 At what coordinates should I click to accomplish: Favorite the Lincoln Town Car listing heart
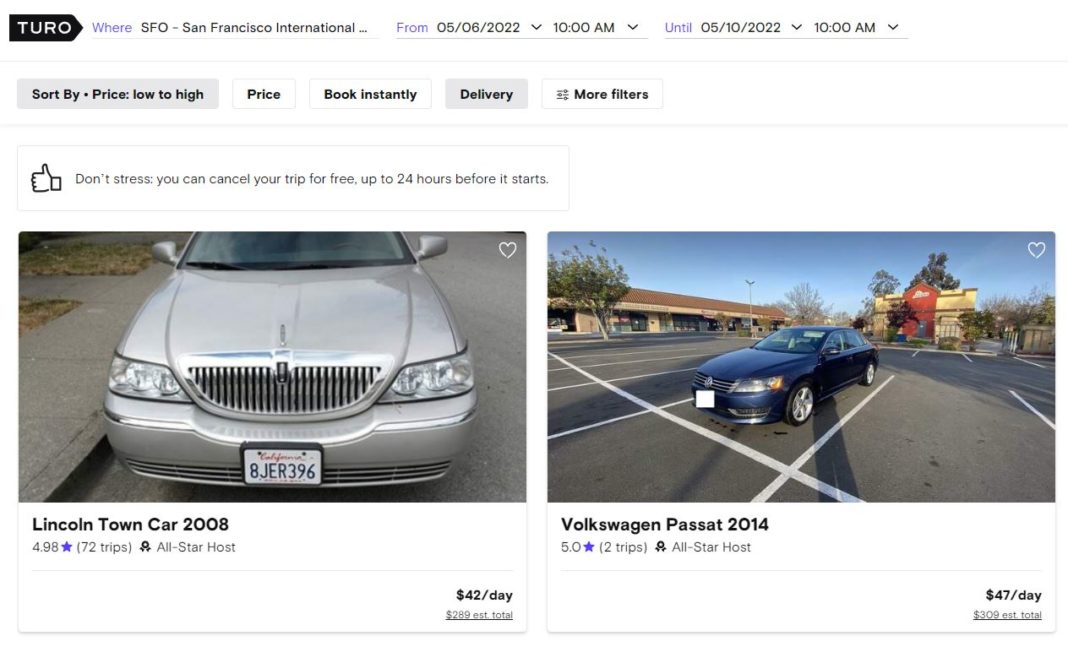pos(507,250)
